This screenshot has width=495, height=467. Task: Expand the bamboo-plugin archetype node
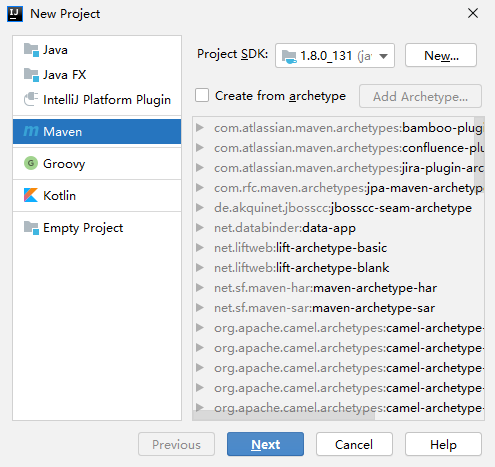coord(200,127)
